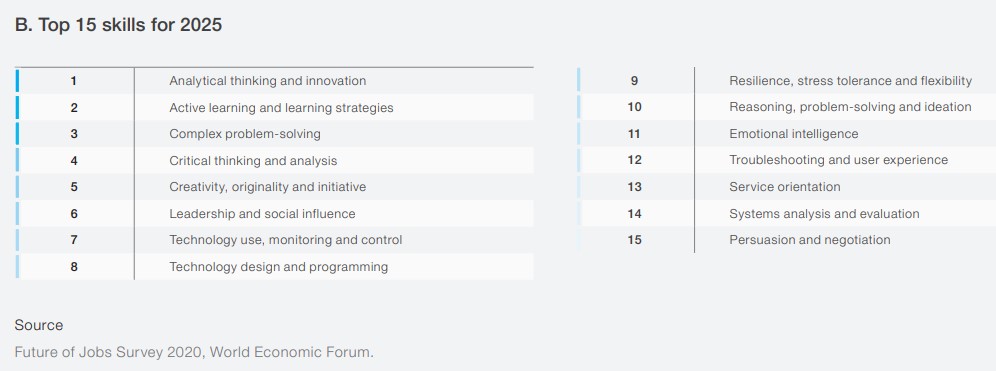Click 'Creativity, originality and initiative' text
The width and height of the screenshot is (996, 371).
tap(267, 187)
